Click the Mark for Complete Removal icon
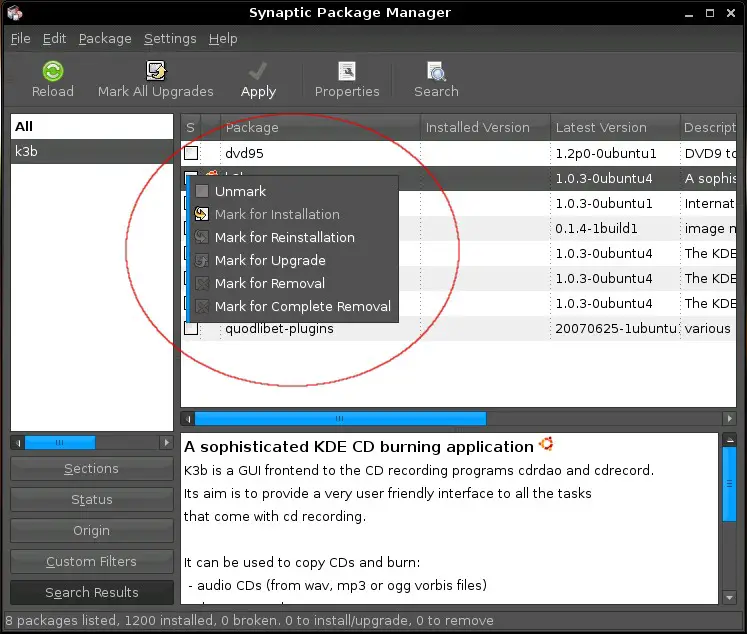 tap(202, 306)
